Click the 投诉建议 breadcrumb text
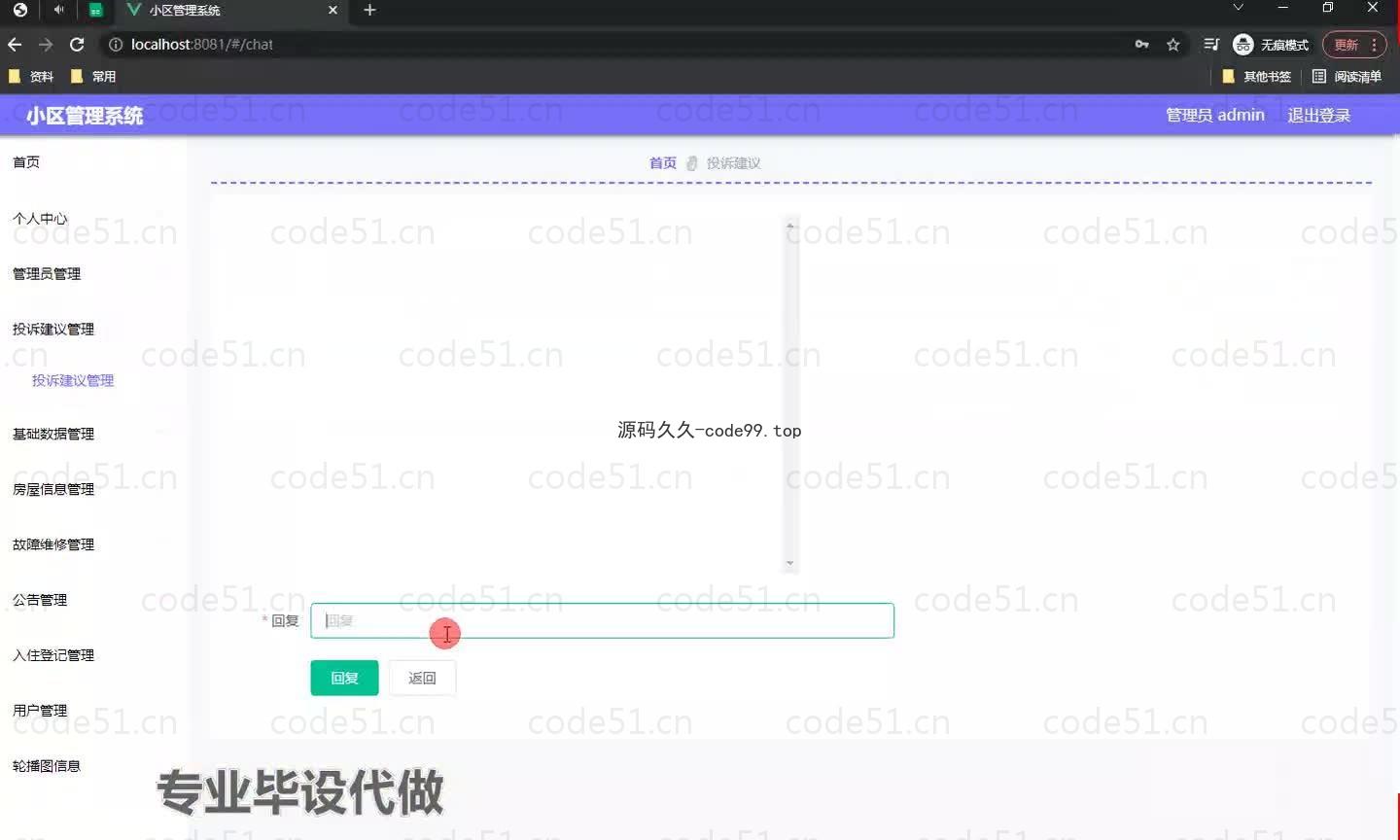This screenshot has height=840, width=1400. pyautogui.click(x=734, y=163)
